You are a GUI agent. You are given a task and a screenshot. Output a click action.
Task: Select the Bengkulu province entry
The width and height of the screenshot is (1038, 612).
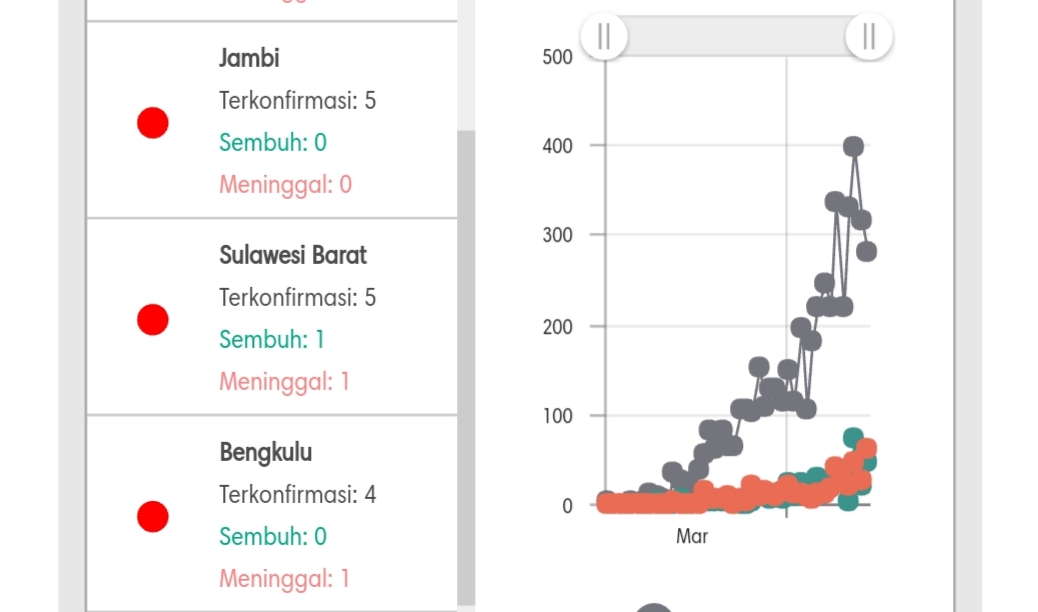coord(272,513)
